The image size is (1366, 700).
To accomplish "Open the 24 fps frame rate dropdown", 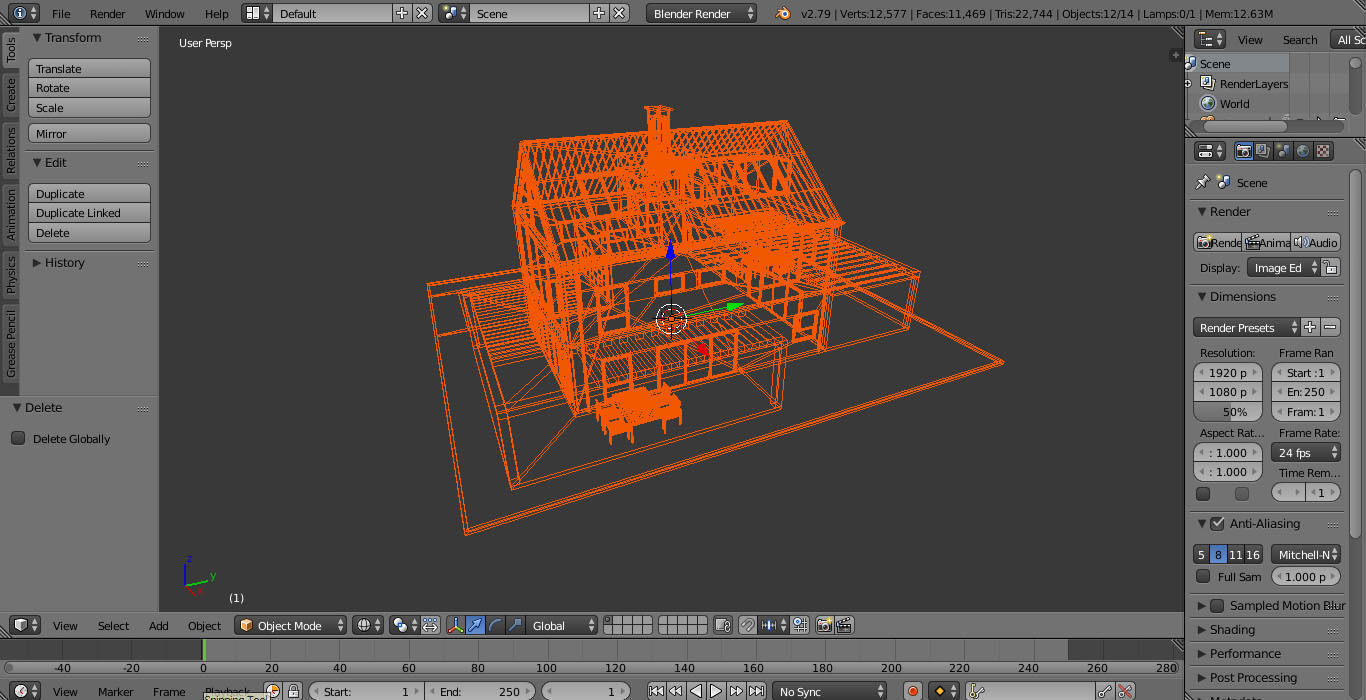I will pyautogui.click(x=1306, y=453).
